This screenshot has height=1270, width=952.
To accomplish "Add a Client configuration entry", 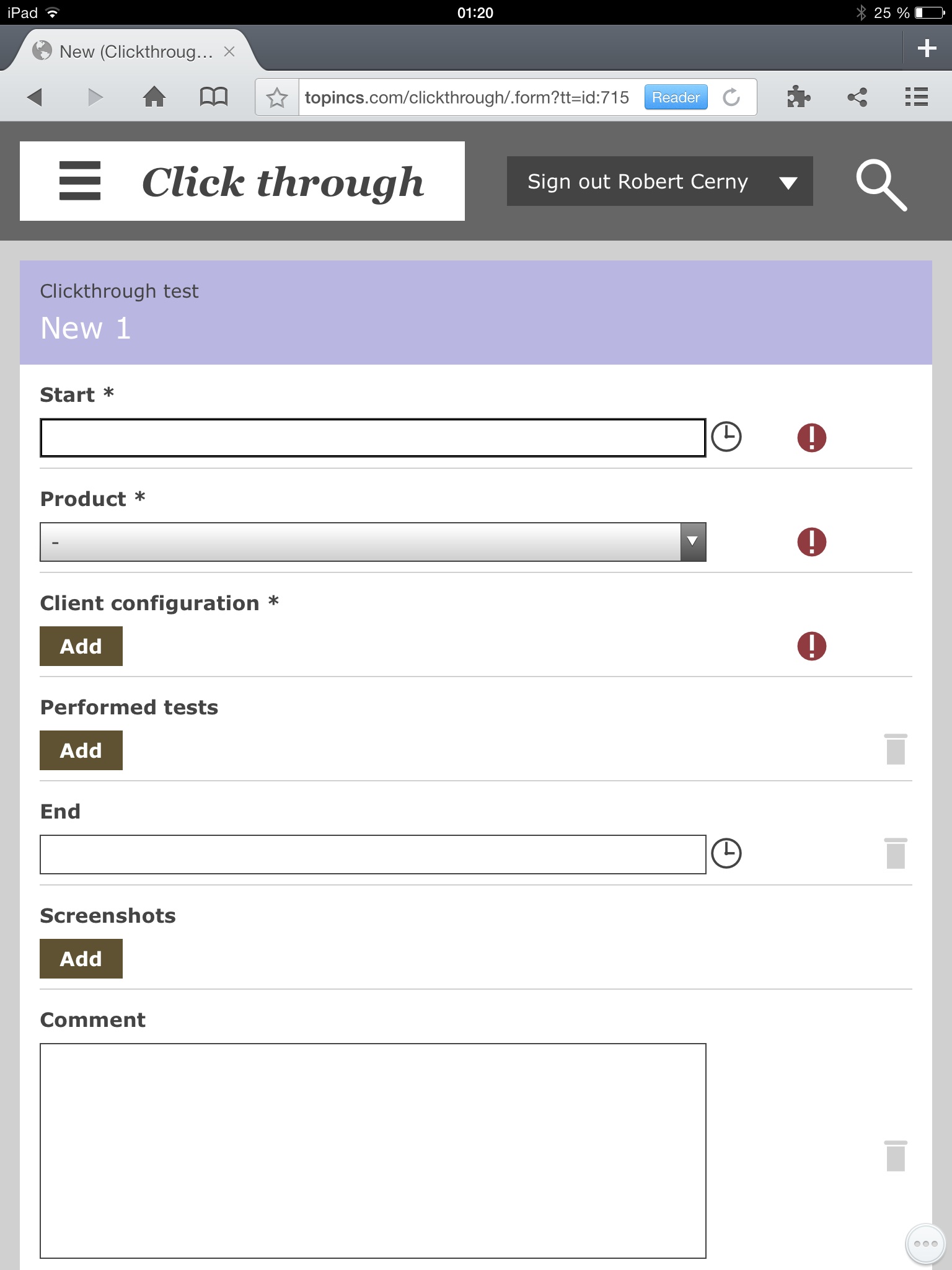I will point(81,646).
